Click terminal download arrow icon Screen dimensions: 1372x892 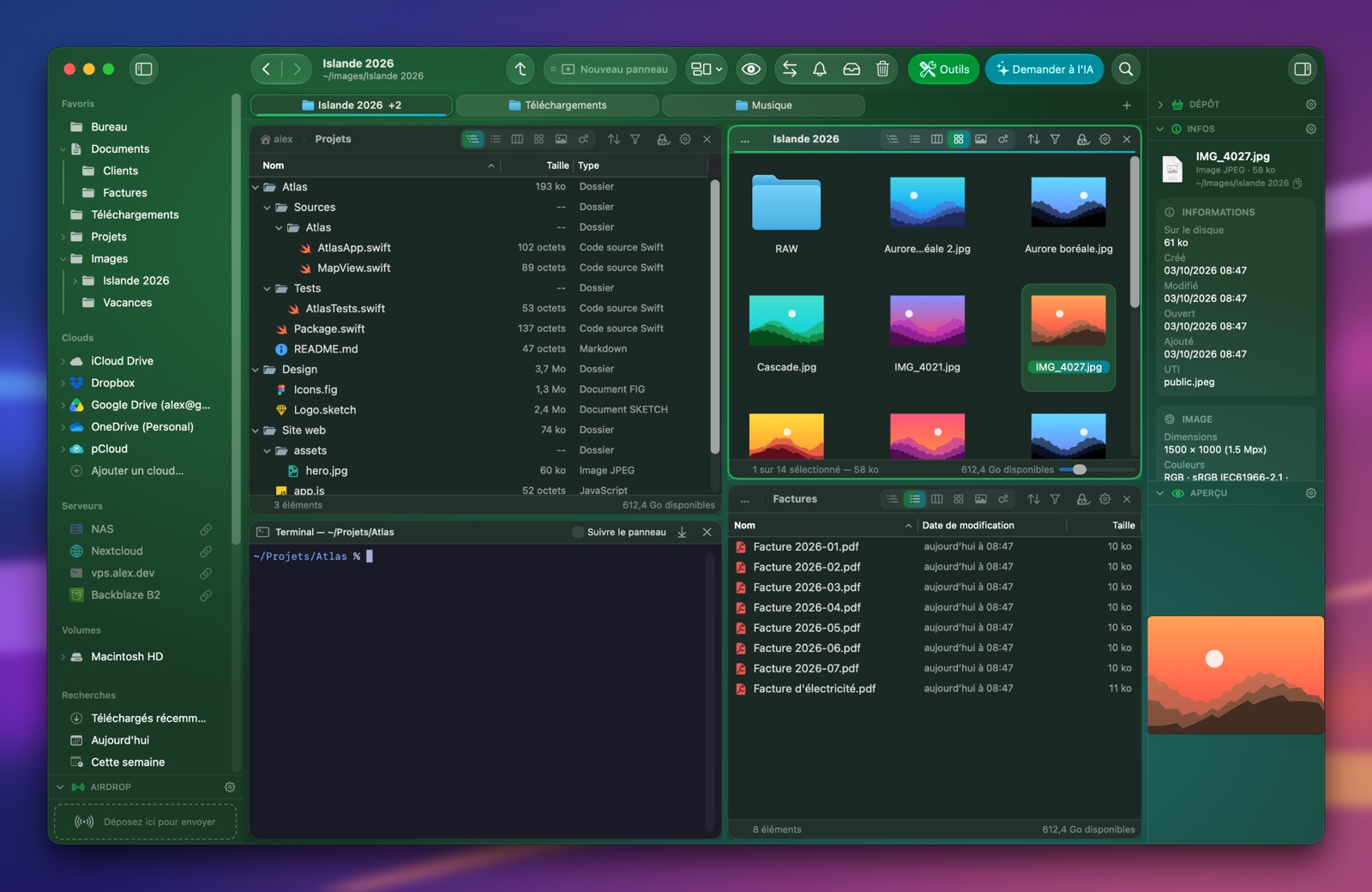click(682, 532)
